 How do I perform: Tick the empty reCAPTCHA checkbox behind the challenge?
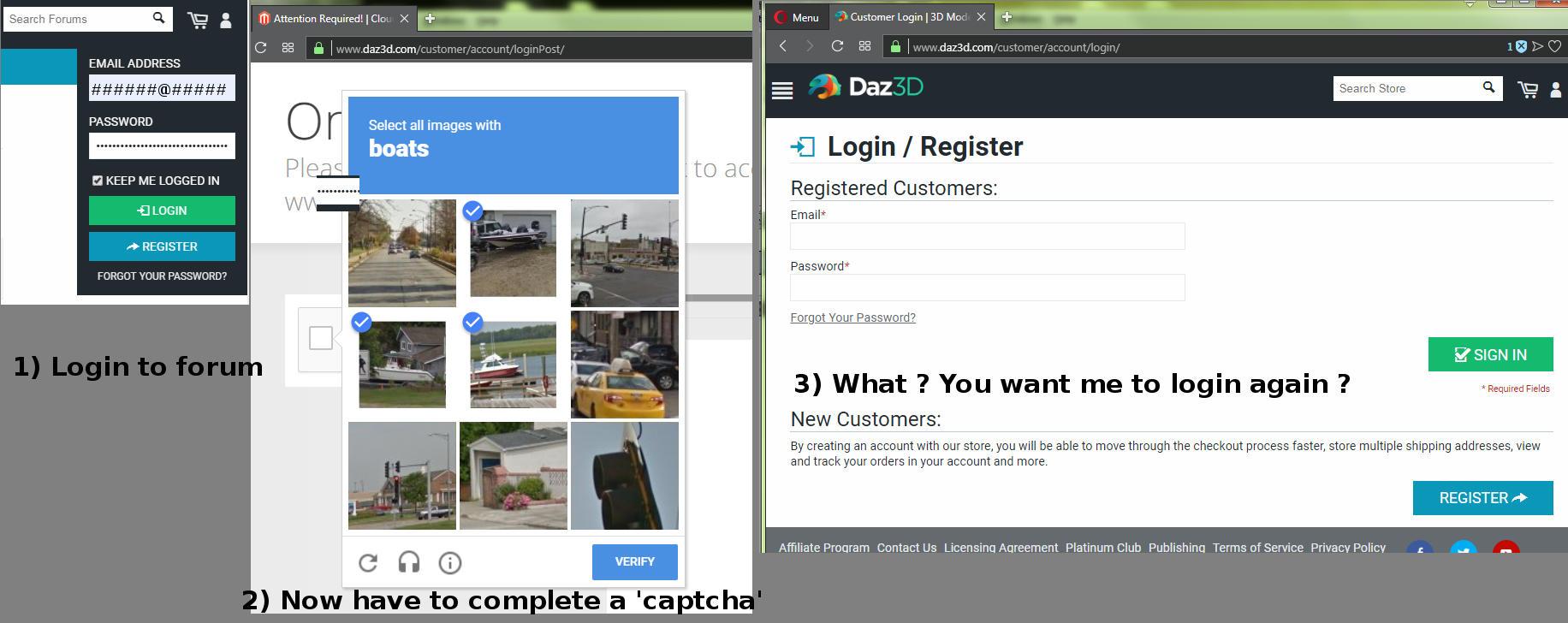[321, 338]
